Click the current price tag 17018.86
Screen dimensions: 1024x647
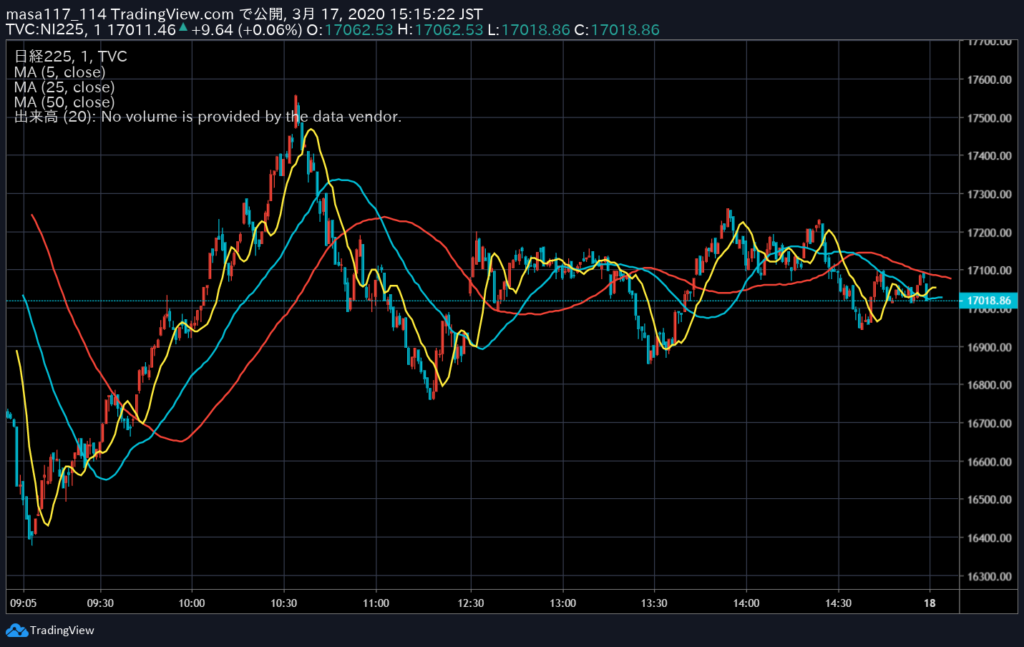point(989,301)
